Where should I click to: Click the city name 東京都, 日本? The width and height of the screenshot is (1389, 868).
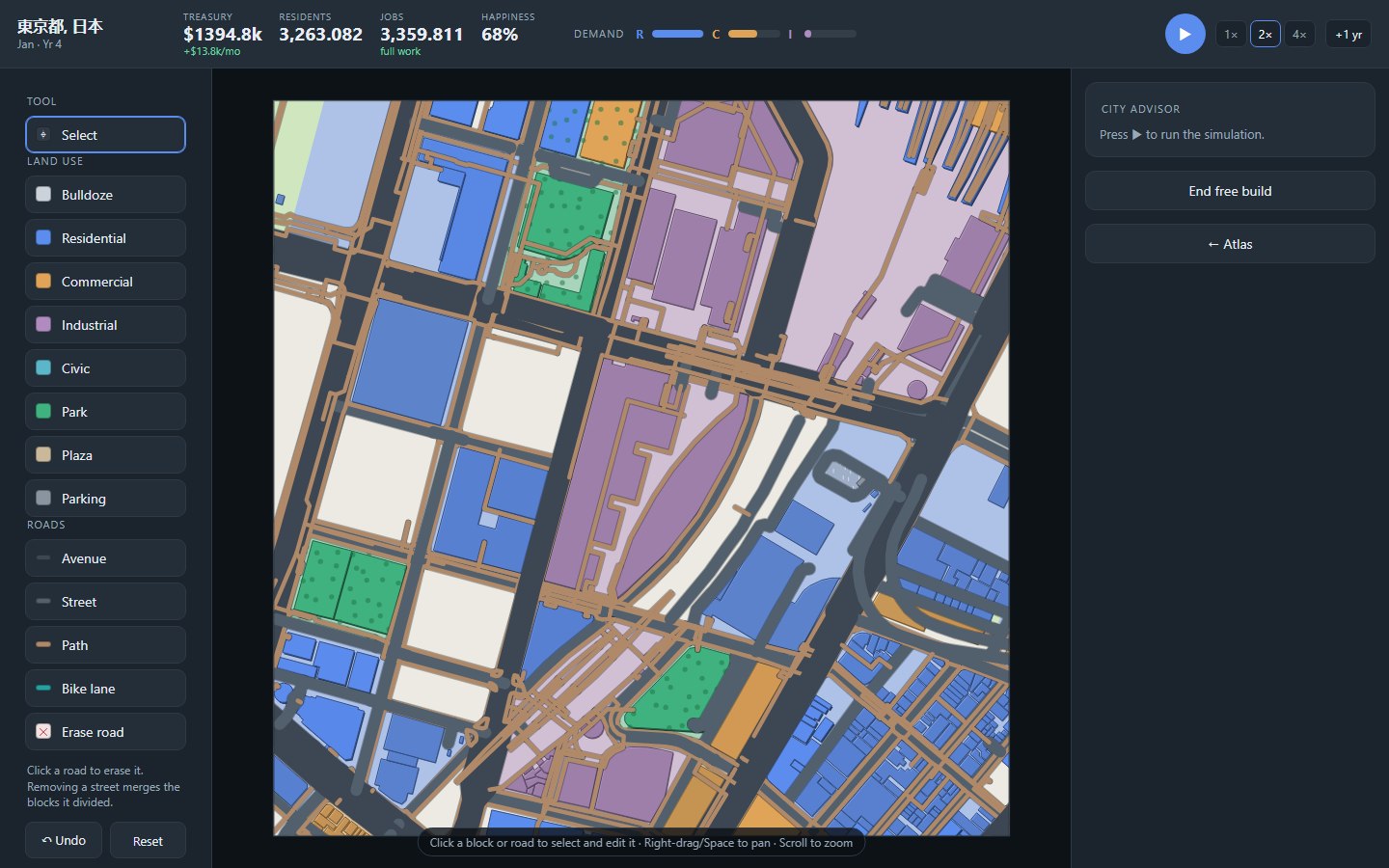[x=60, y=26]
